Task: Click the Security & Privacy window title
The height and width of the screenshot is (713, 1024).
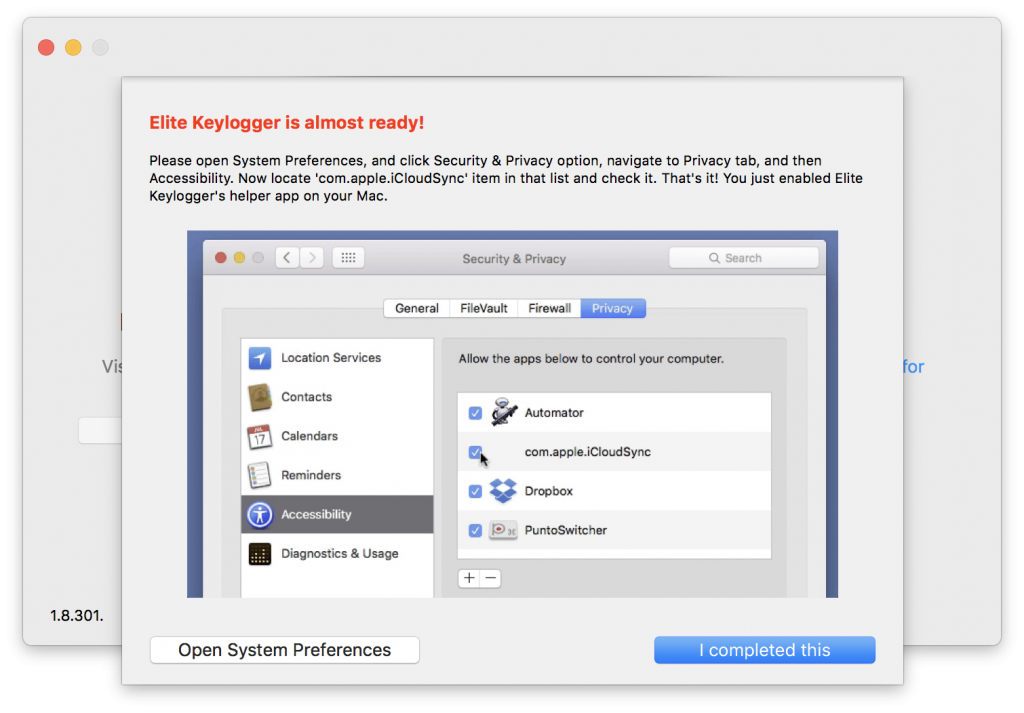Action: click(514, 259)
